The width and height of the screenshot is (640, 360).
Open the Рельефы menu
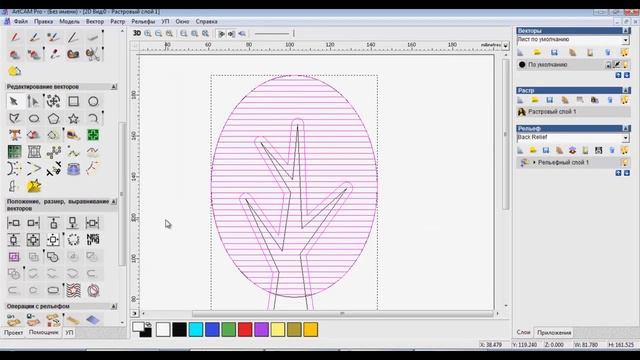pos(143,21)
